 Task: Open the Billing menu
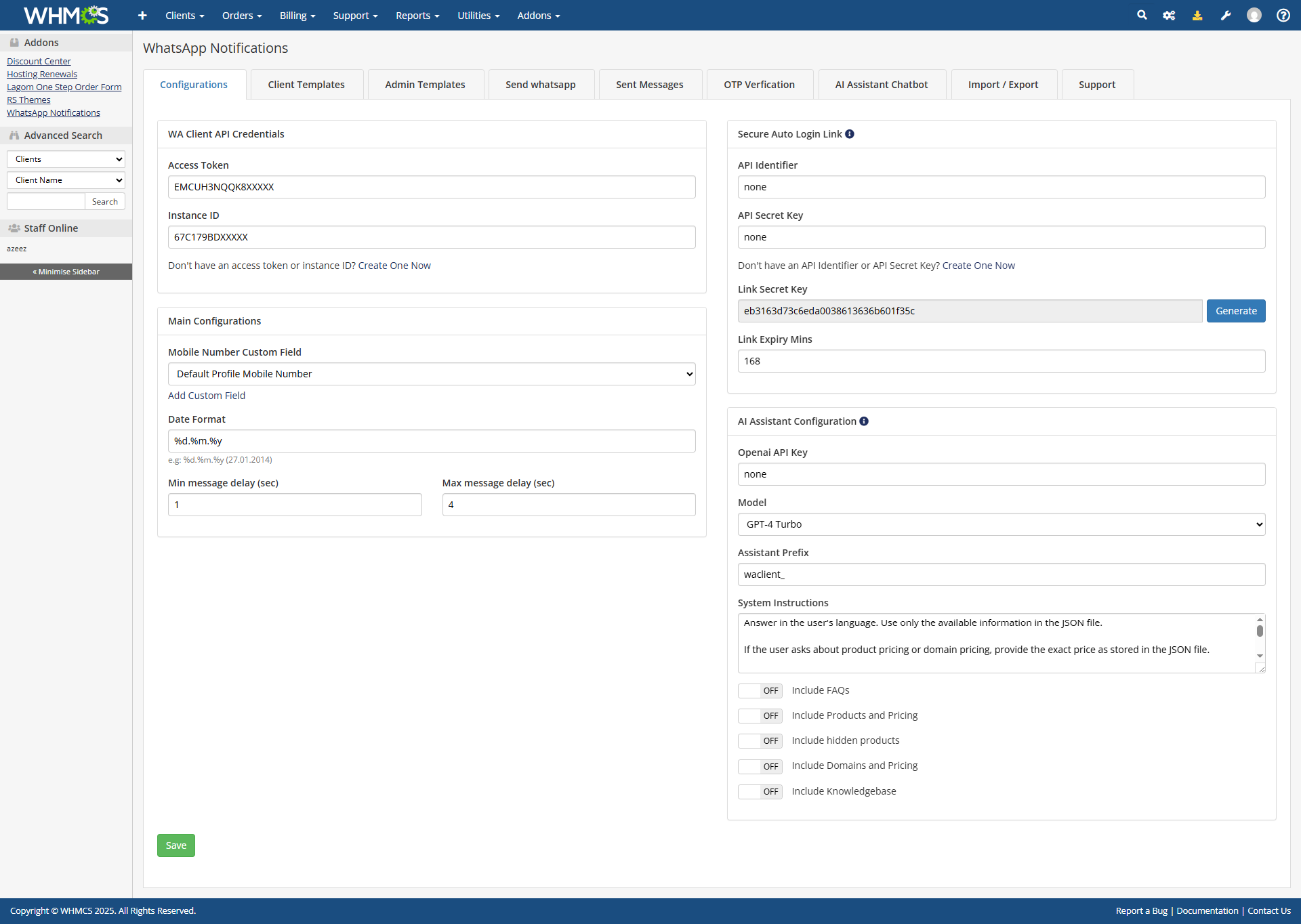[x=297, y=15]
